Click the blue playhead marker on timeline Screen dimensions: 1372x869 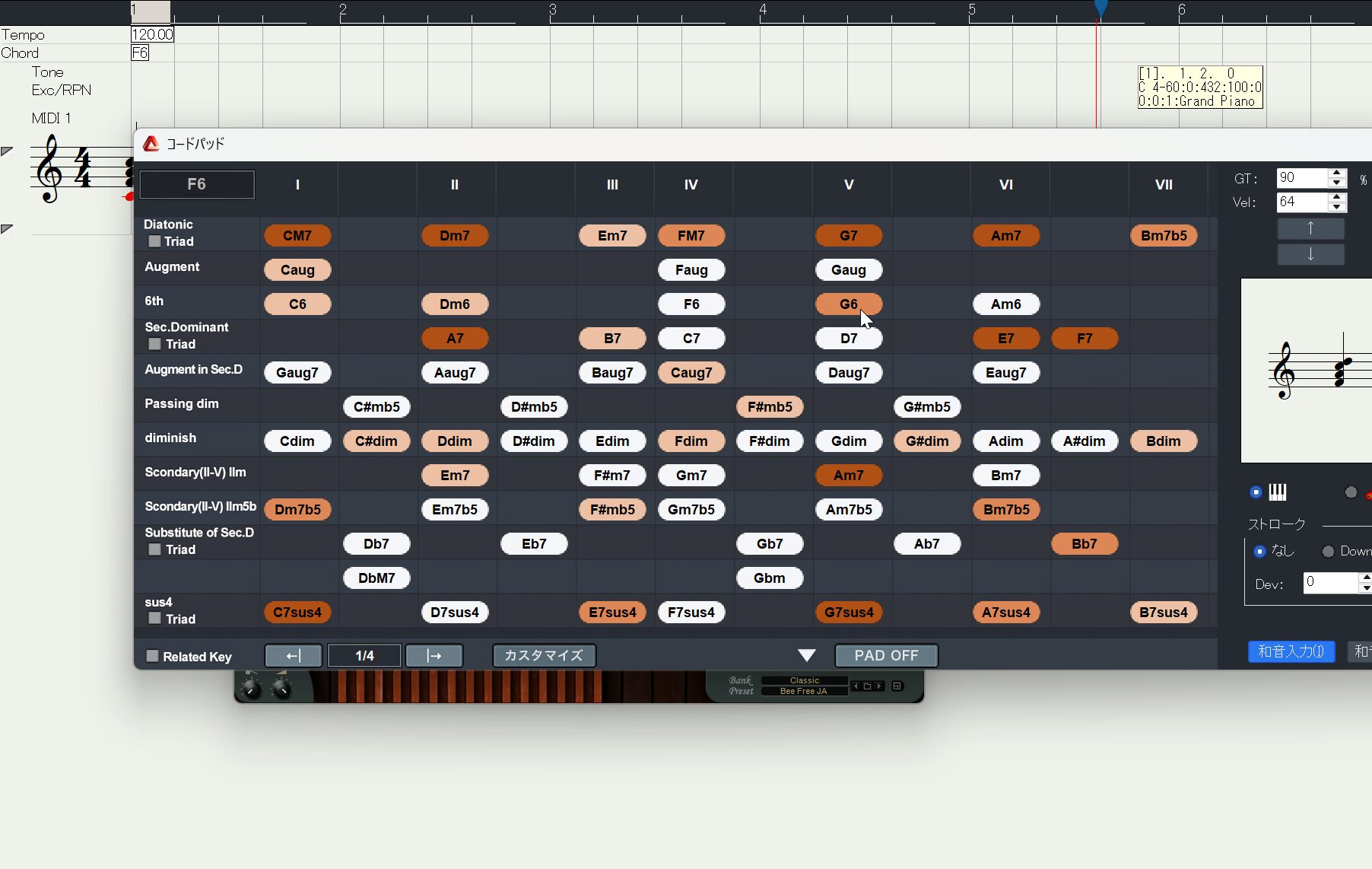pos(1100,8)
